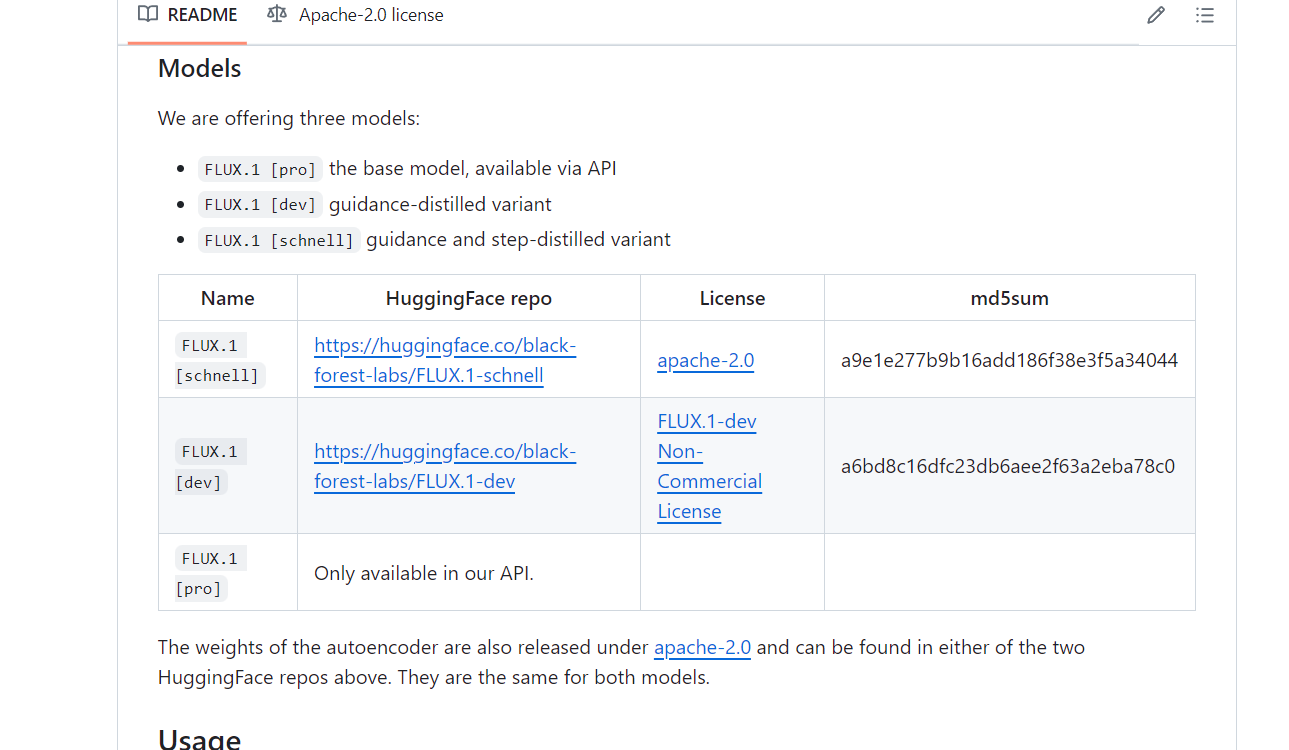Click 'guidance-distilled variant' description
The height and width of the screenshot is (750, 1289).
440,204
